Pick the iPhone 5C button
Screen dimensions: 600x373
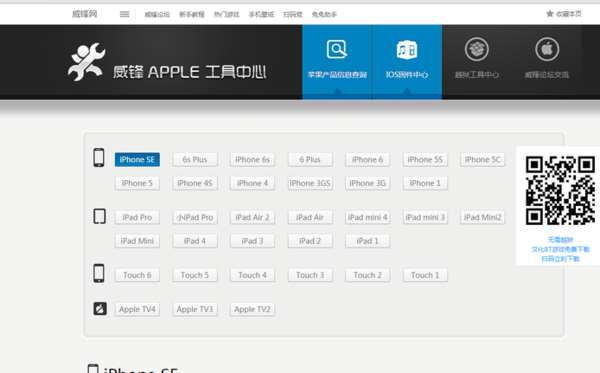coord(483,160)
